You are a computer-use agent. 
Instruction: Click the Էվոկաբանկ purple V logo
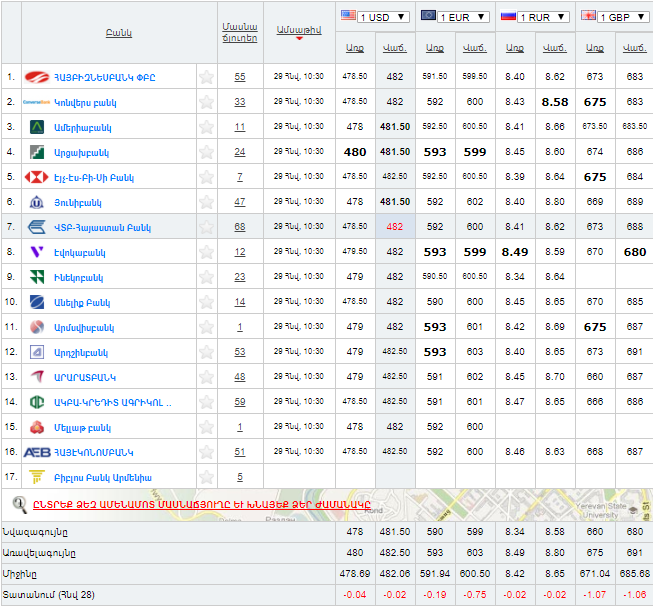point(37,252)
